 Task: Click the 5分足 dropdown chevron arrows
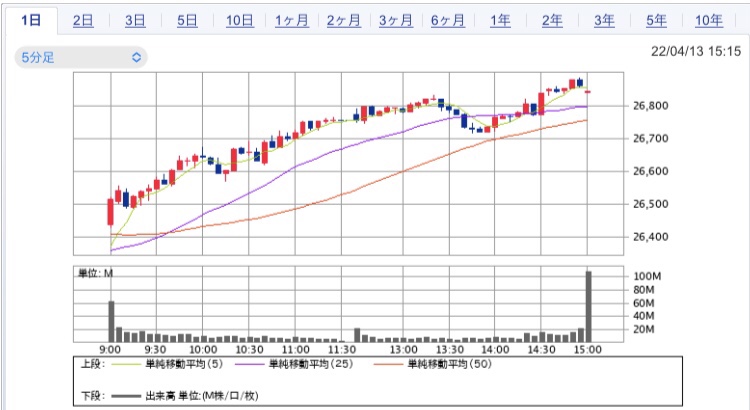(136, 57)
